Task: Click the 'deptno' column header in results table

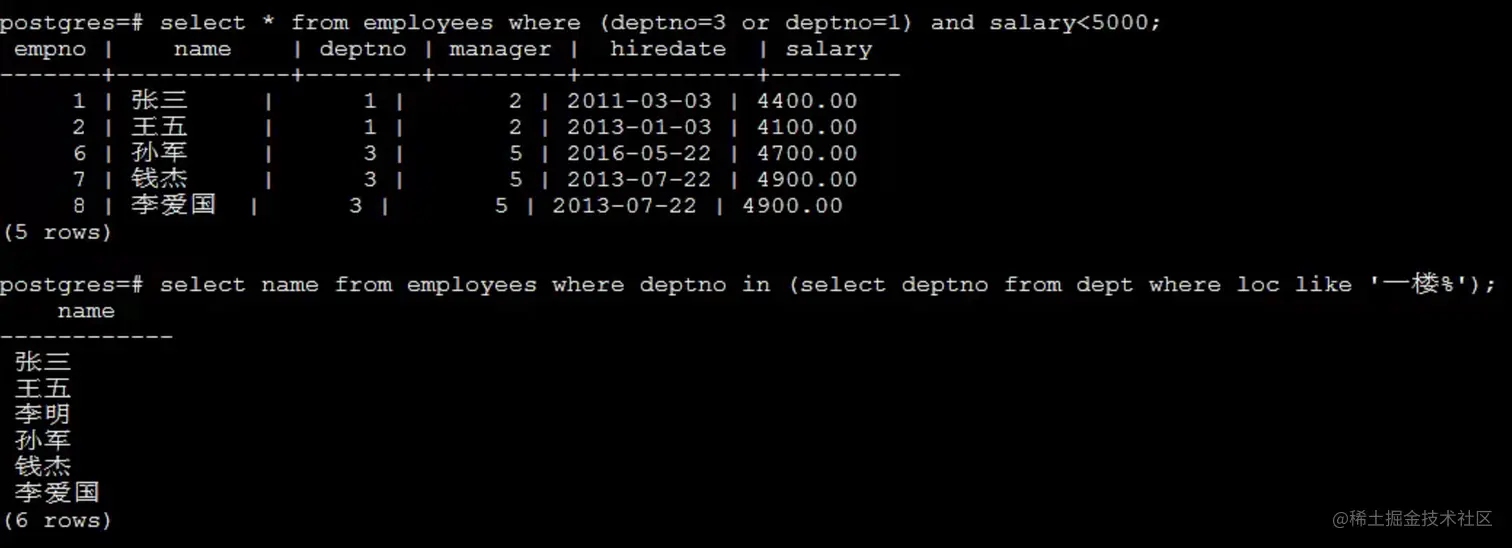Action: (x=363, y=49)
